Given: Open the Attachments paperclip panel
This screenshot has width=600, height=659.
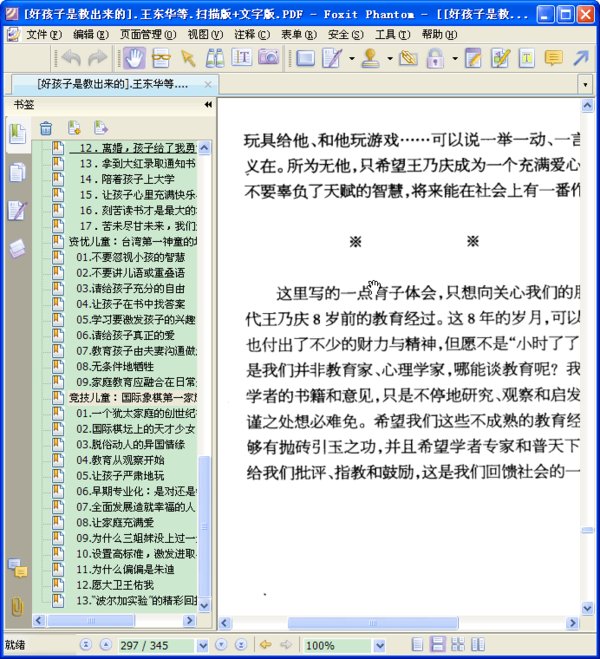Looking at the screenshot, I should click(17, 606).
